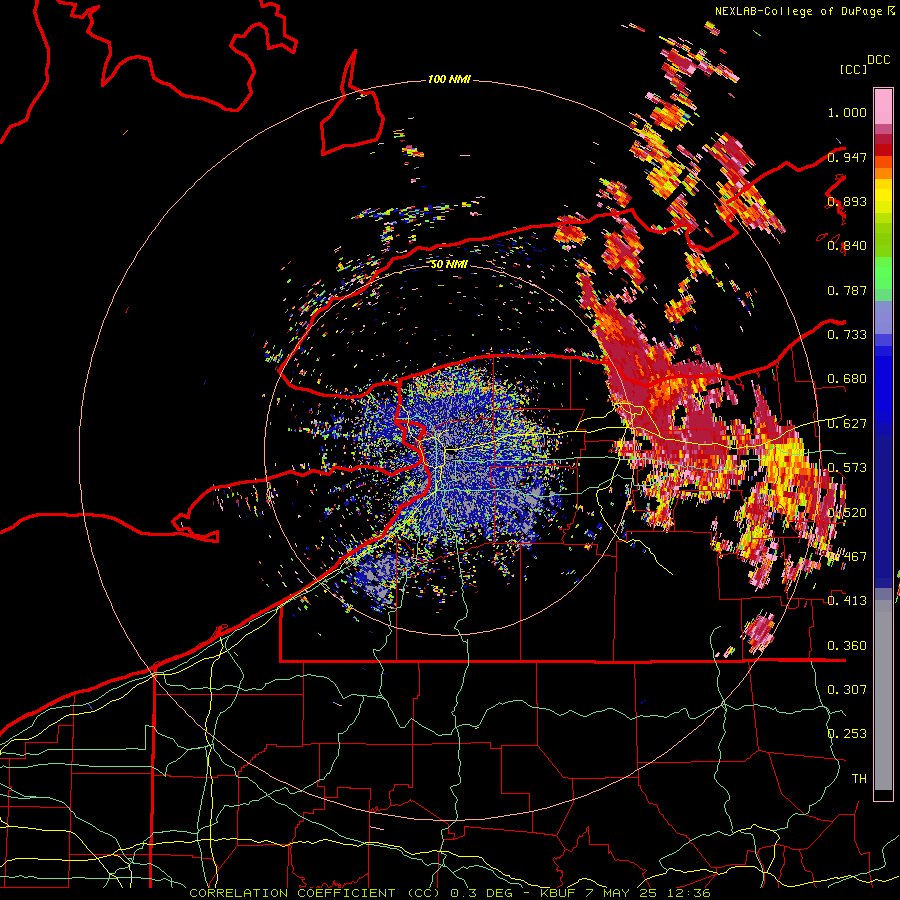Click the pink top segment of the color bar
This screenshot has height=900, width=900.
click(883, 106)
